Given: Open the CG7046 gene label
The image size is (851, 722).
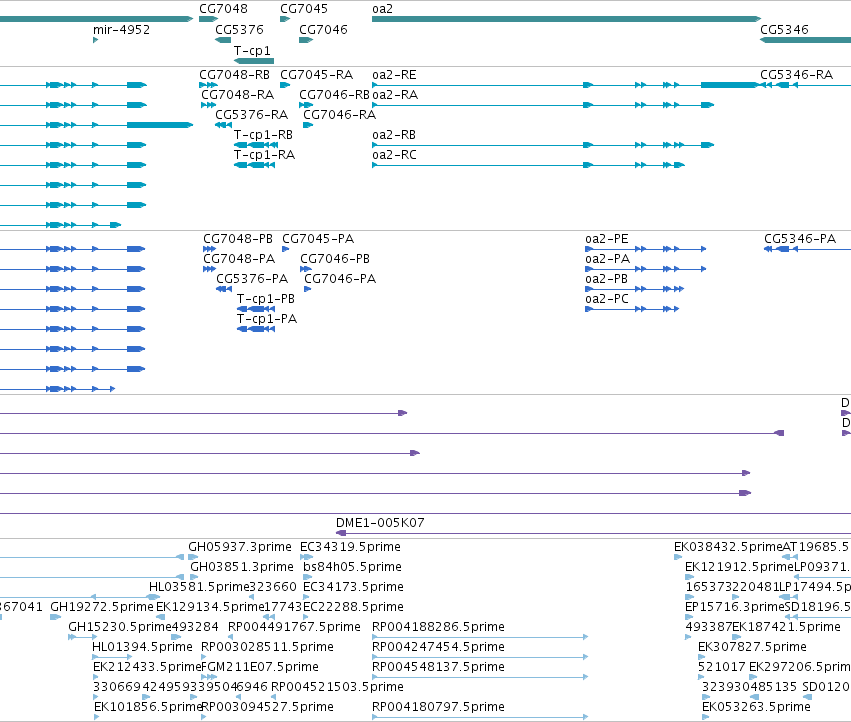Looking at the screenshot, I should (x=323, y=29).
